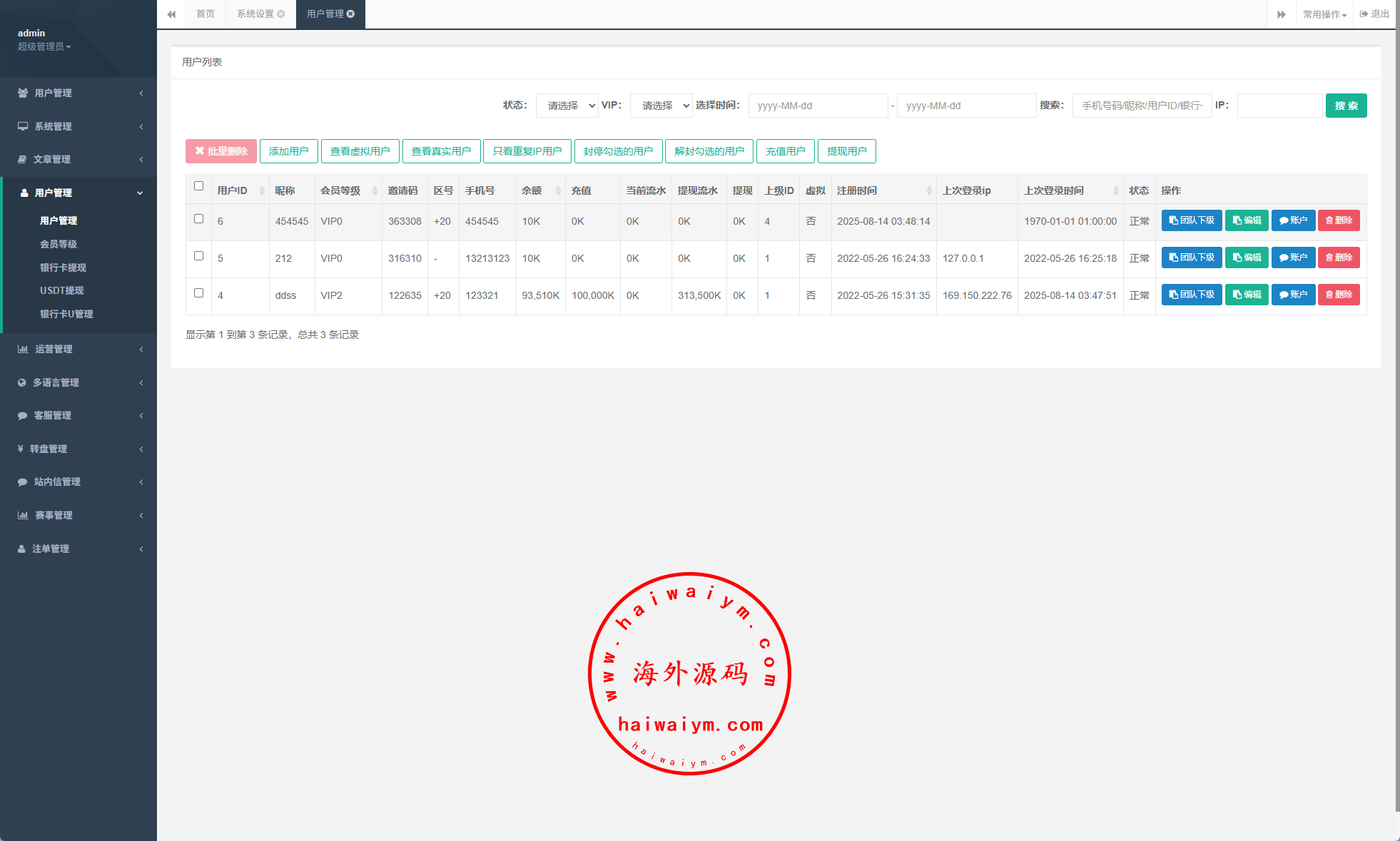Viewport: 1400px width, 841px height.
Task: Click delete button for user ddss
Action: pos(1339,295)
